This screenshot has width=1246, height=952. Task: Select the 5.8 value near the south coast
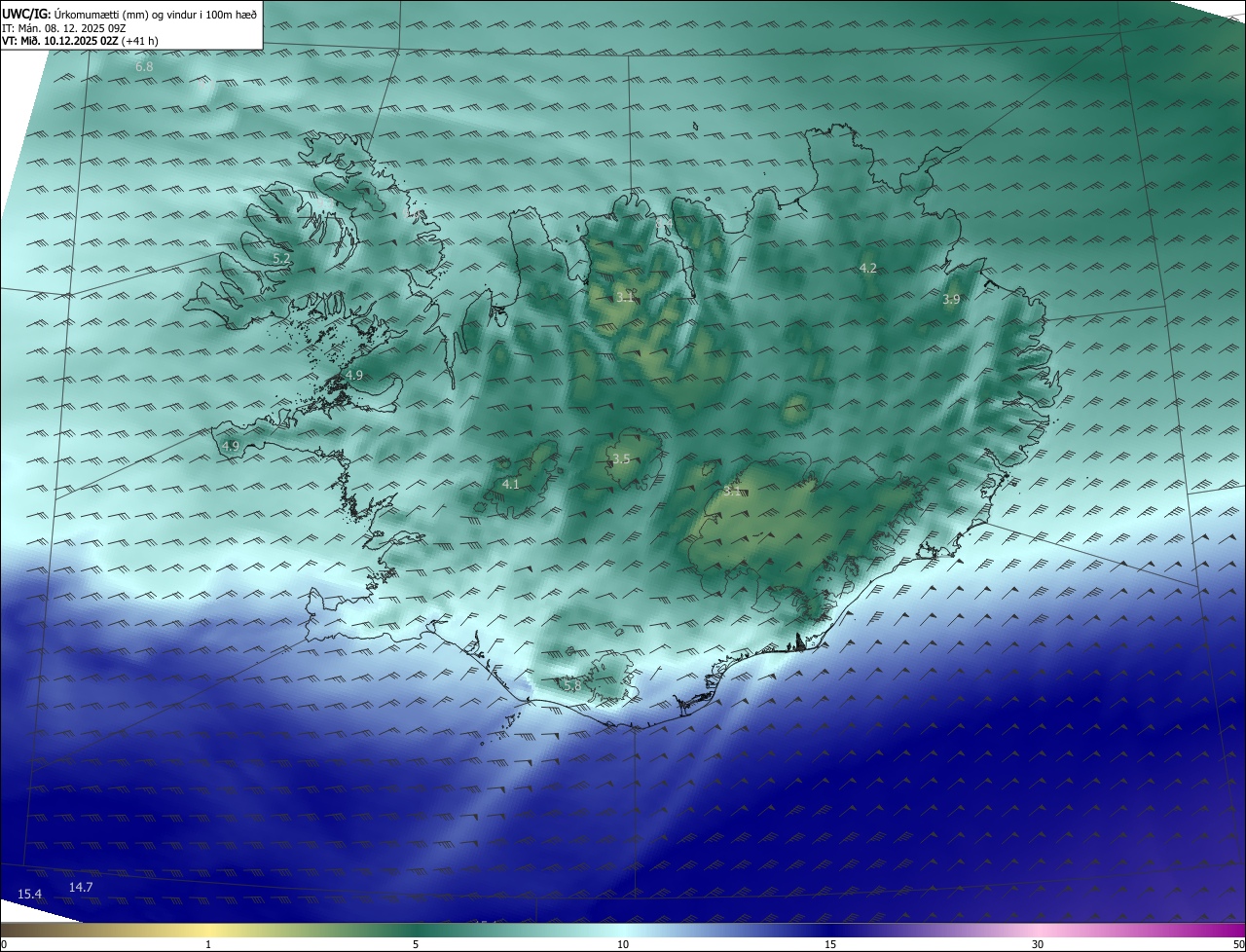tap(572, 685)
